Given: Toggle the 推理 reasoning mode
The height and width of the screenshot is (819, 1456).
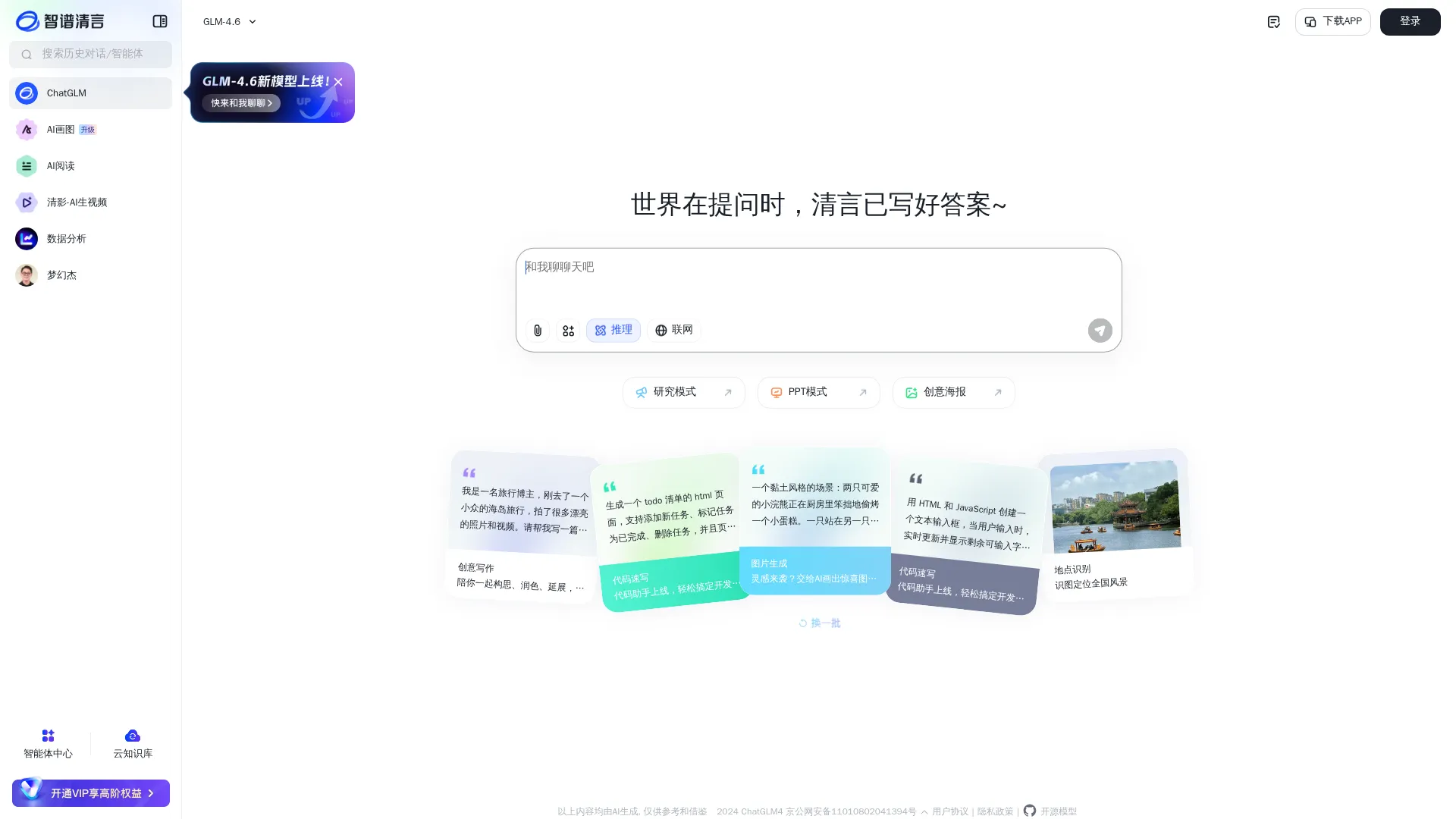Looking at the screenshot, I should 613,330.
